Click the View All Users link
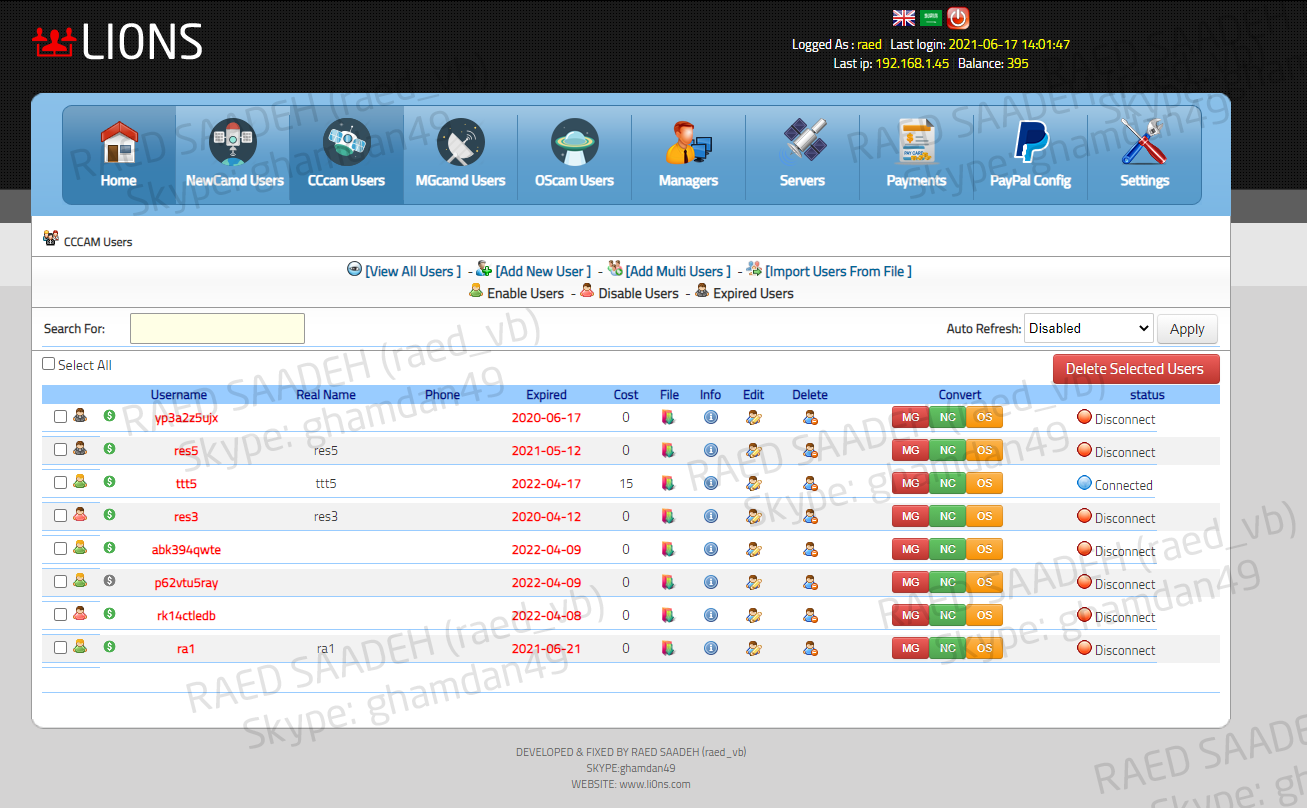Screen dimensions: 1307x808 [413, 271]
